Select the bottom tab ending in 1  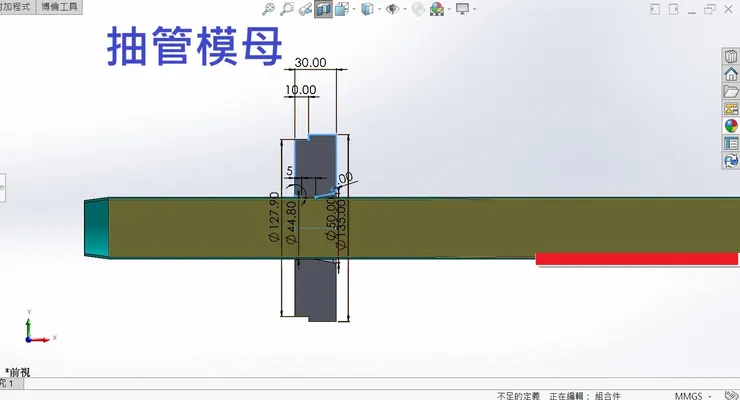11,383
